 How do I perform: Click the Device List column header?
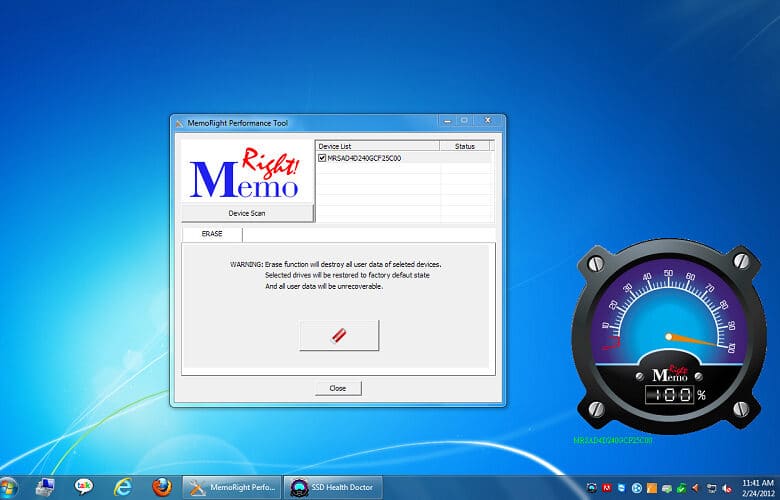point(378,146)
